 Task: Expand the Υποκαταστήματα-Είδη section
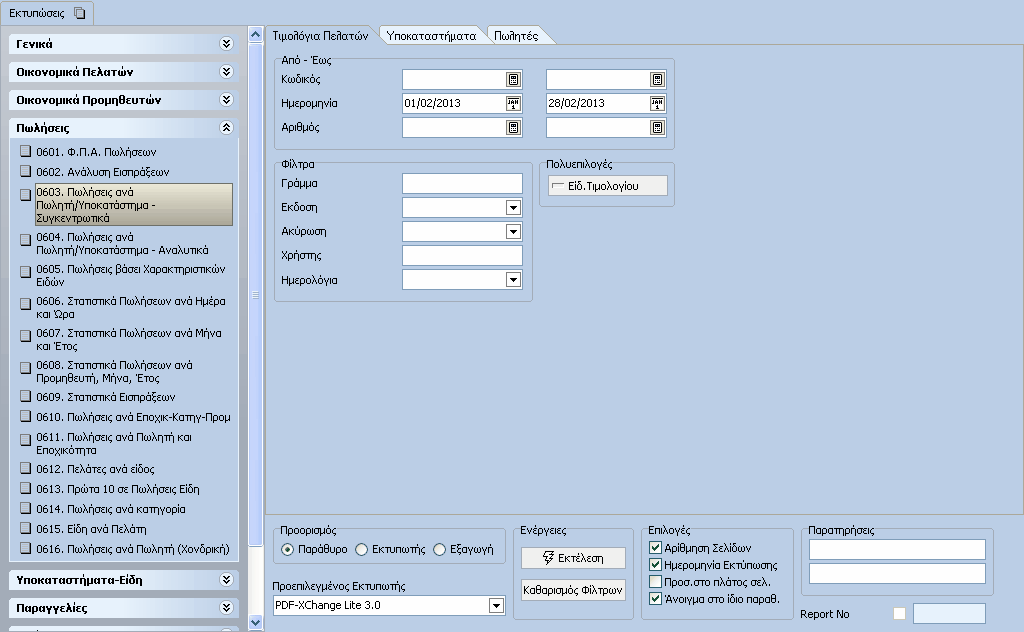226,580
